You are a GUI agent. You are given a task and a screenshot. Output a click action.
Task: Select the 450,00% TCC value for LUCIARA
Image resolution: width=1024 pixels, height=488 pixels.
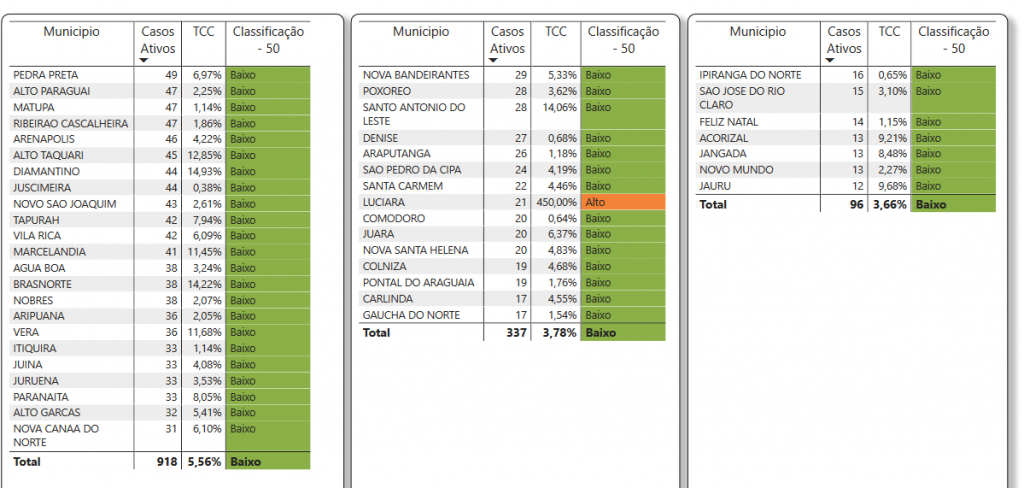tap(554, 202)
